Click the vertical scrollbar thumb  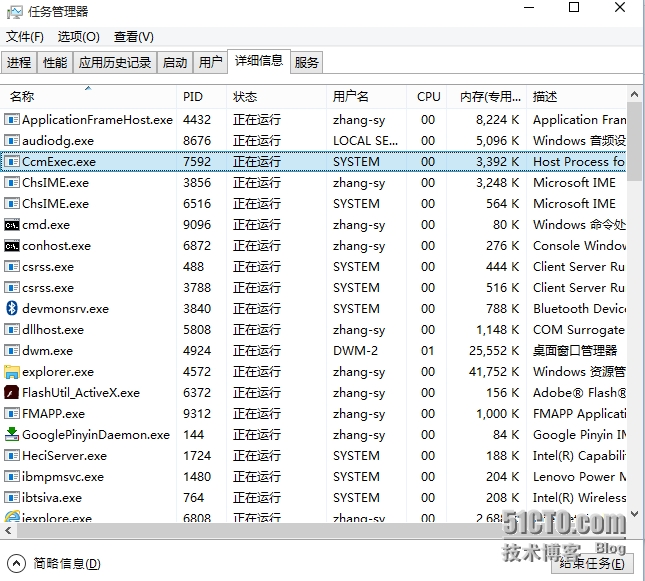pyautogui.click(x=634, y=142)
